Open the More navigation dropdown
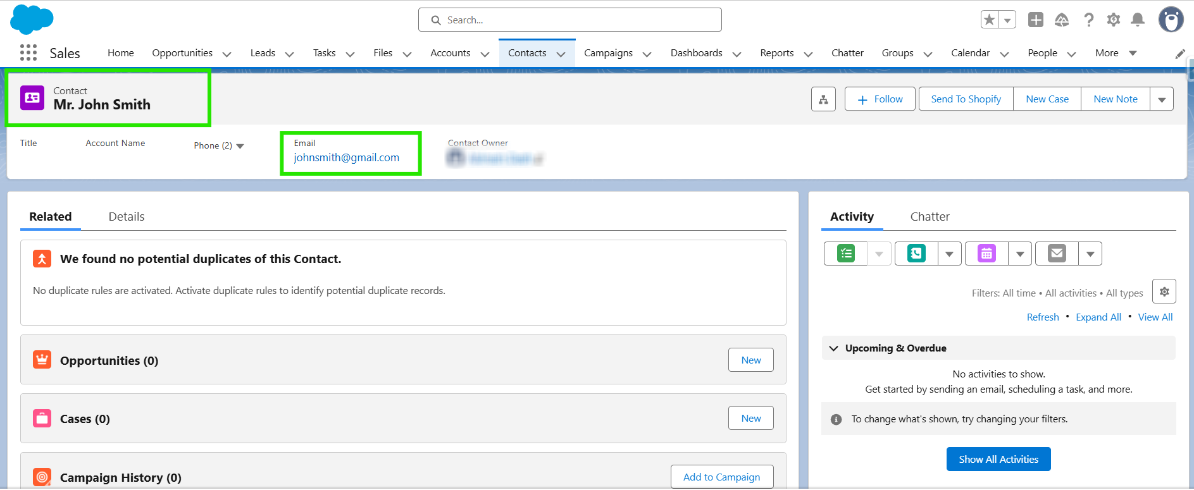This screenshot has width=1194, height=490. (x=1116, y=53)
